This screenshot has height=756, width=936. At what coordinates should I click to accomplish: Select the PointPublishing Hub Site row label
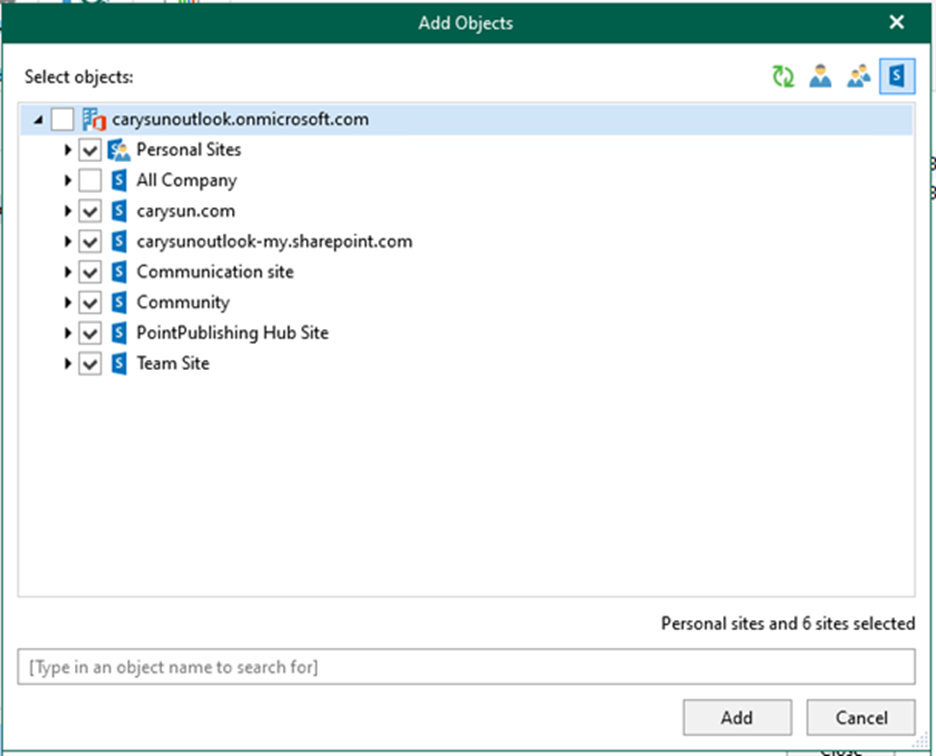click(x=233, y=333)
